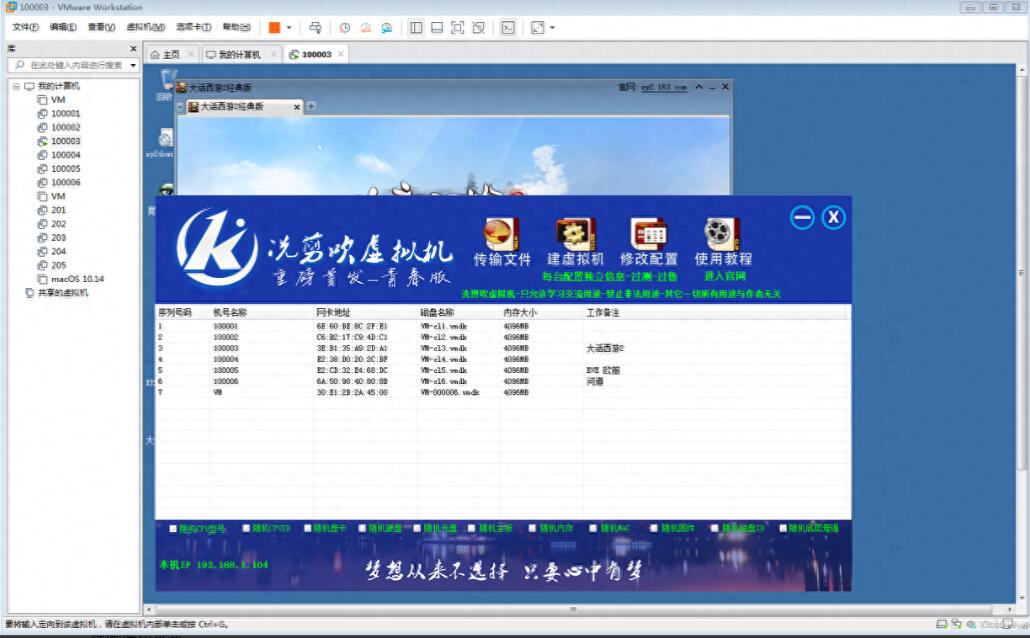Close the 100003 VMware tab
1030x638 pixels.
tap(341, 55)
